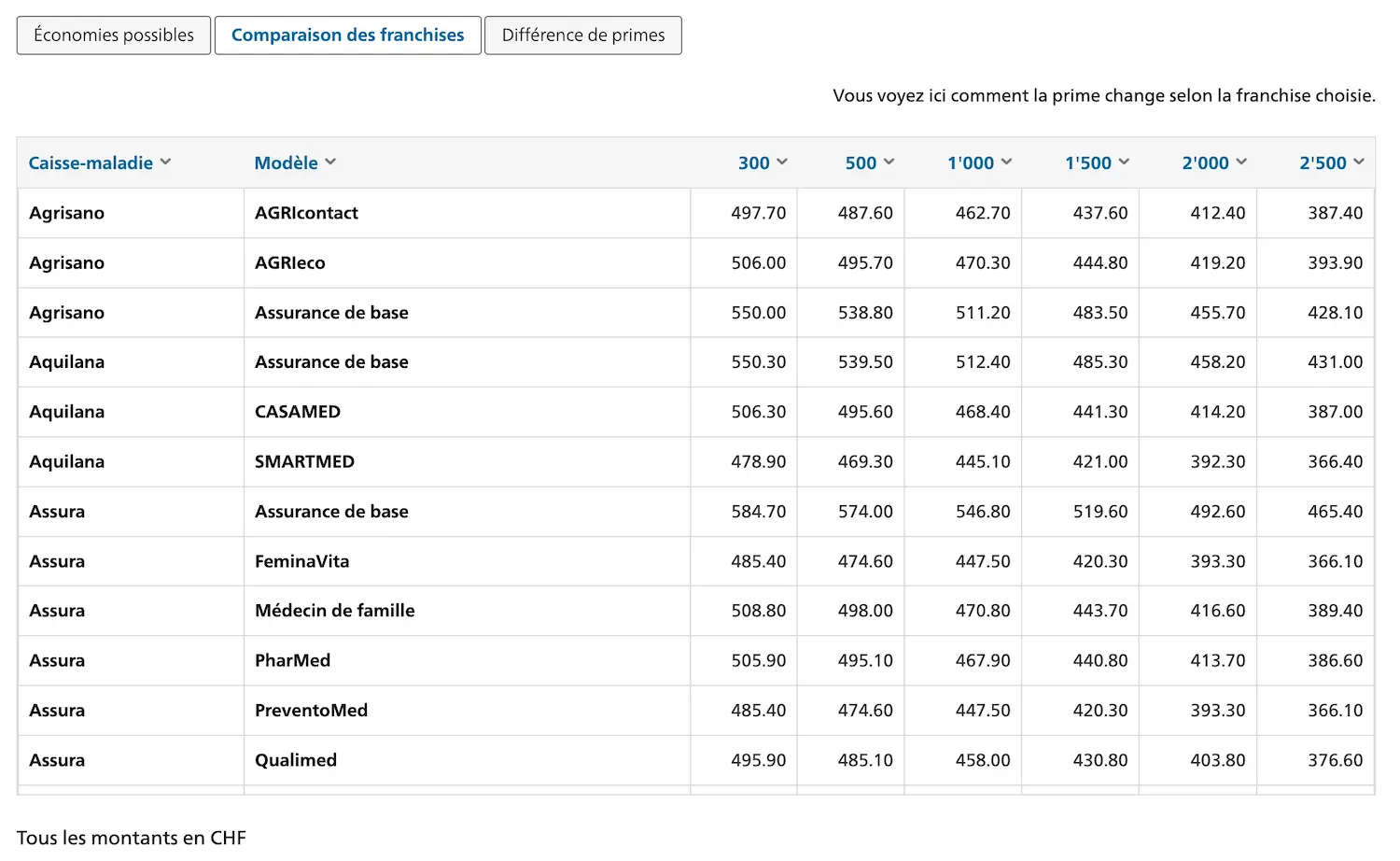This screenshot has width=1400, height=861.
Task: Sort by Caisse-maladie column
Action: (100, 162)
